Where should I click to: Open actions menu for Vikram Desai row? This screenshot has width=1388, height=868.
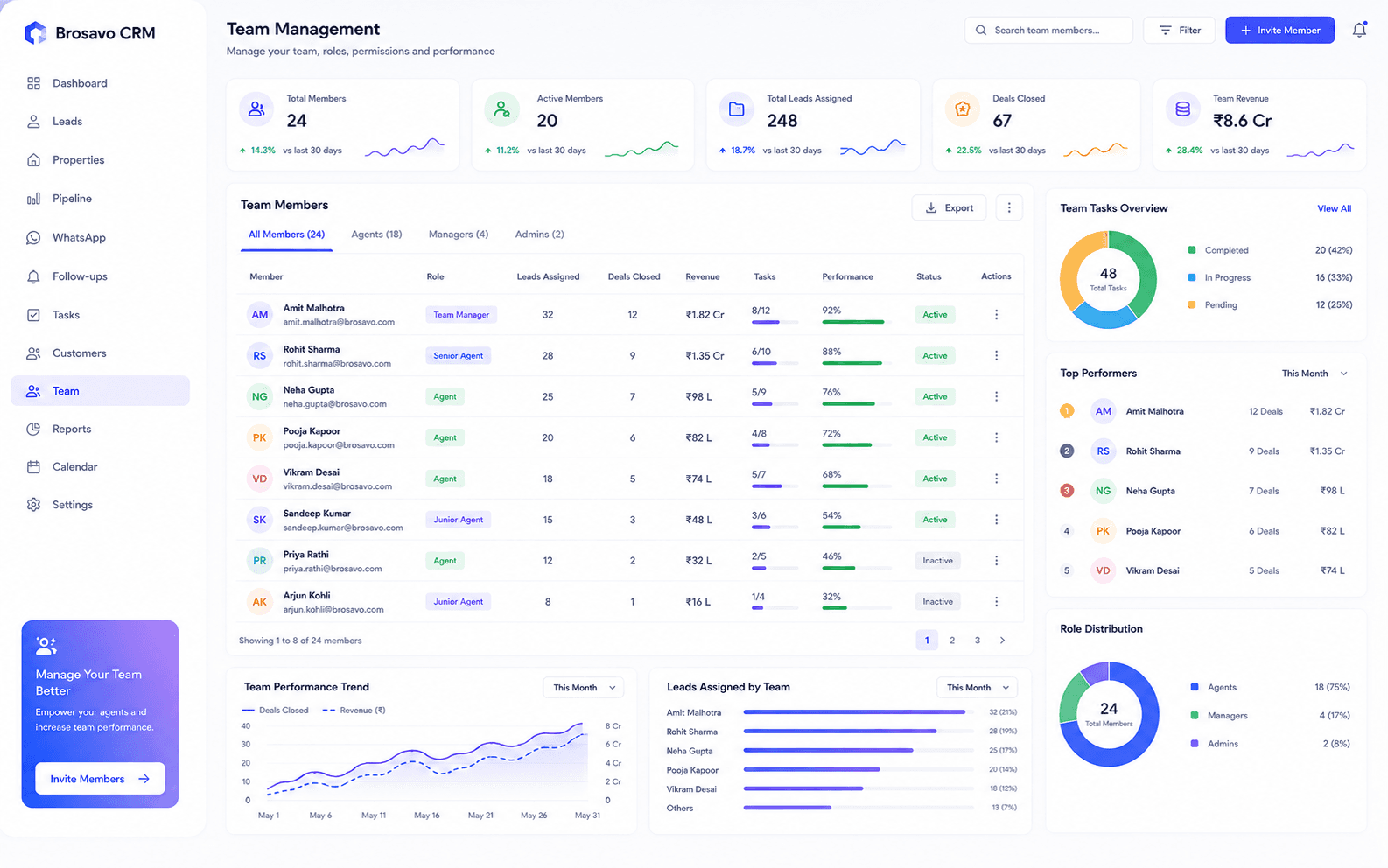[x=996, y=479]
